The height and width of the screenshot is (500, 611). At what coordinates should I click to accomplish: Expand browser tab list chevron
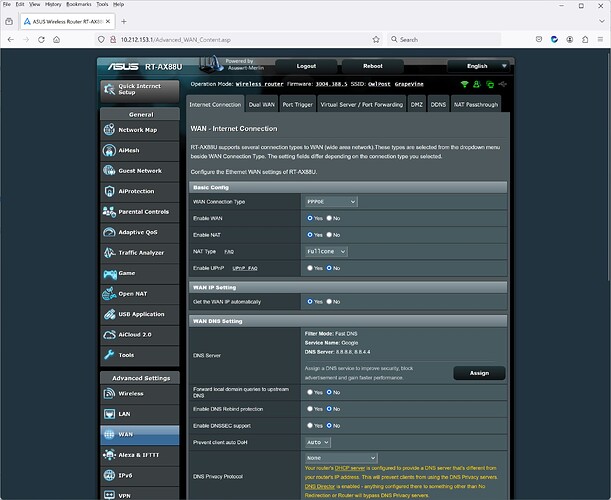tap(602, 21)
